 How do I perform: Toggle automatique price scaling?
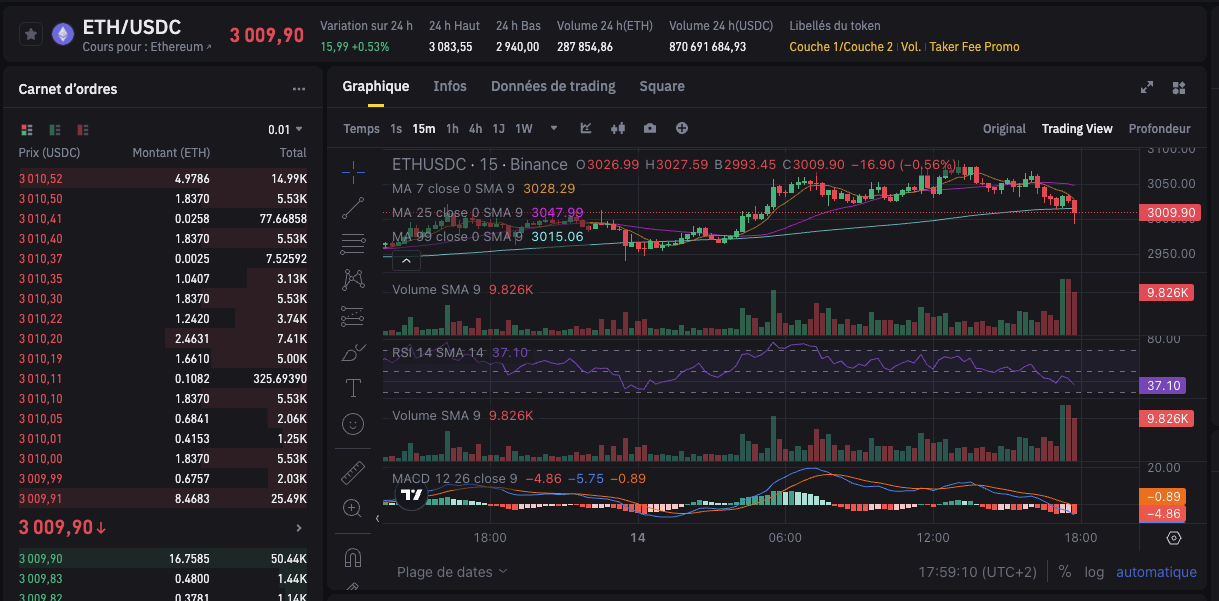pos(1156,572)
